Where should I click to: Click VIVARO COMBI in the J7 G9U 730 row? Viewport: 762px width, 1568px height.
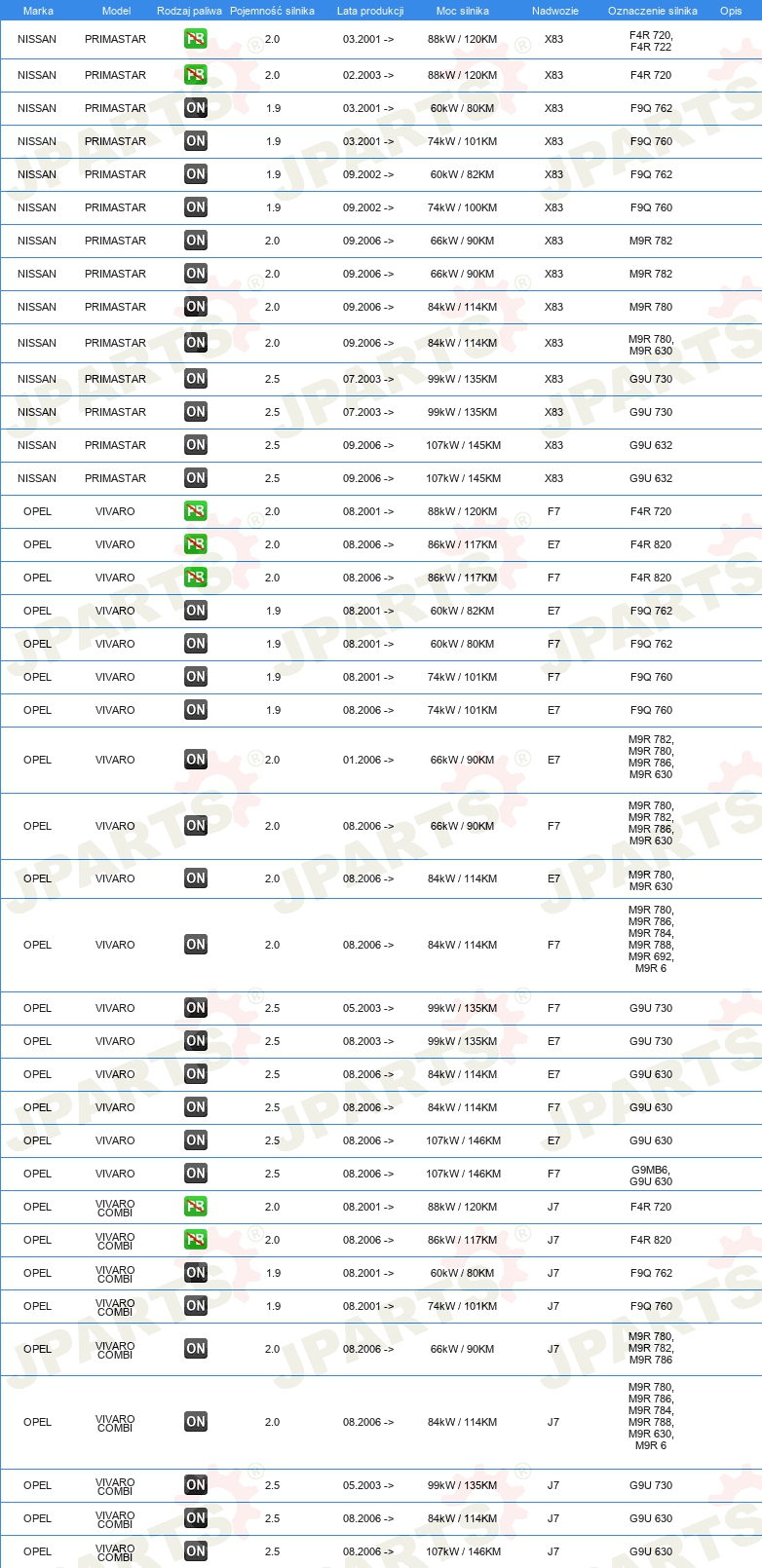(x=115, y=1486)
